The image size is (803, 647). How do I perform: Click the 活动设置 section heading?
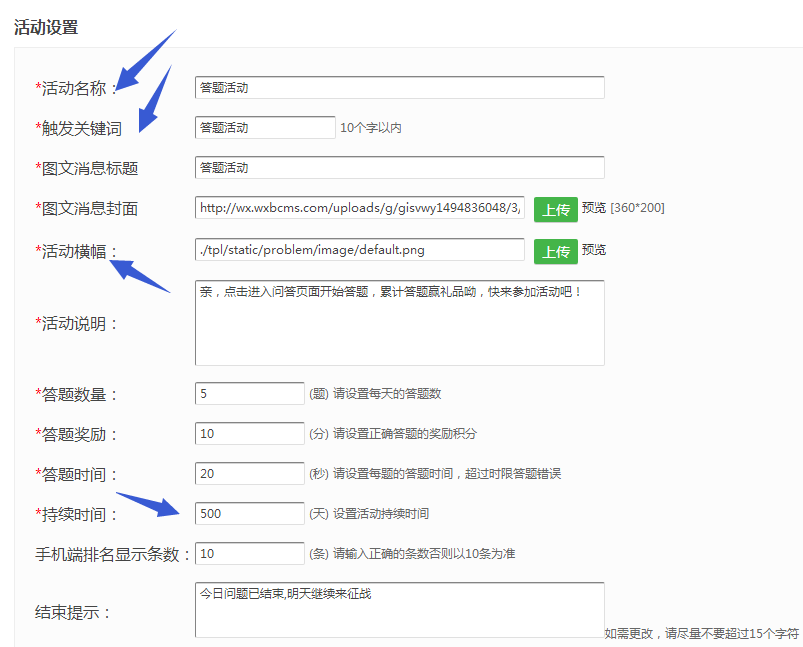pyautogui.click(x=46, y=28)
